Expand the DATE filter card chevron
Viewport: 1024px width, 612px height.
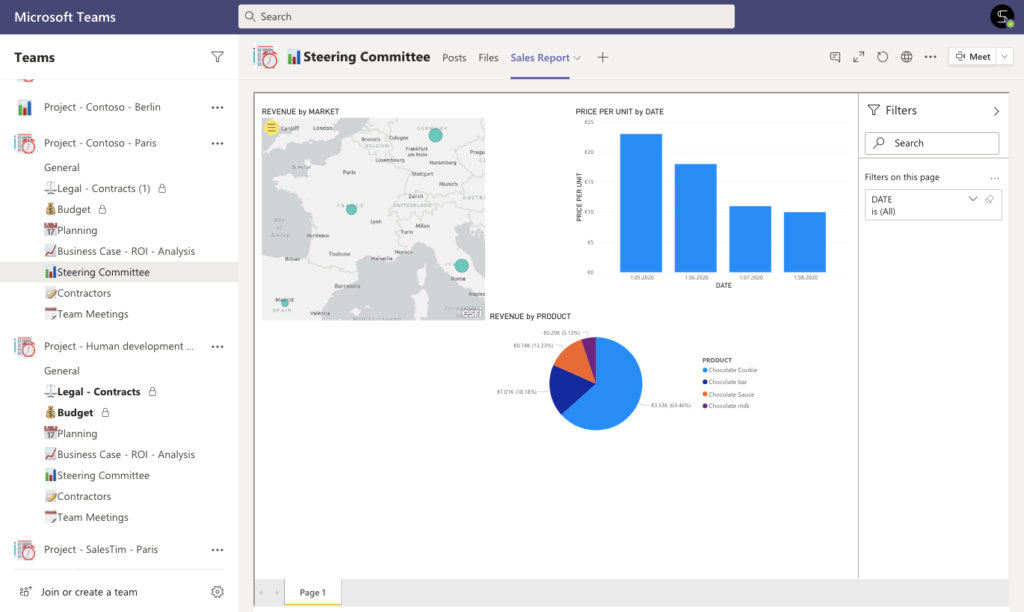click(x=972, y=199)
